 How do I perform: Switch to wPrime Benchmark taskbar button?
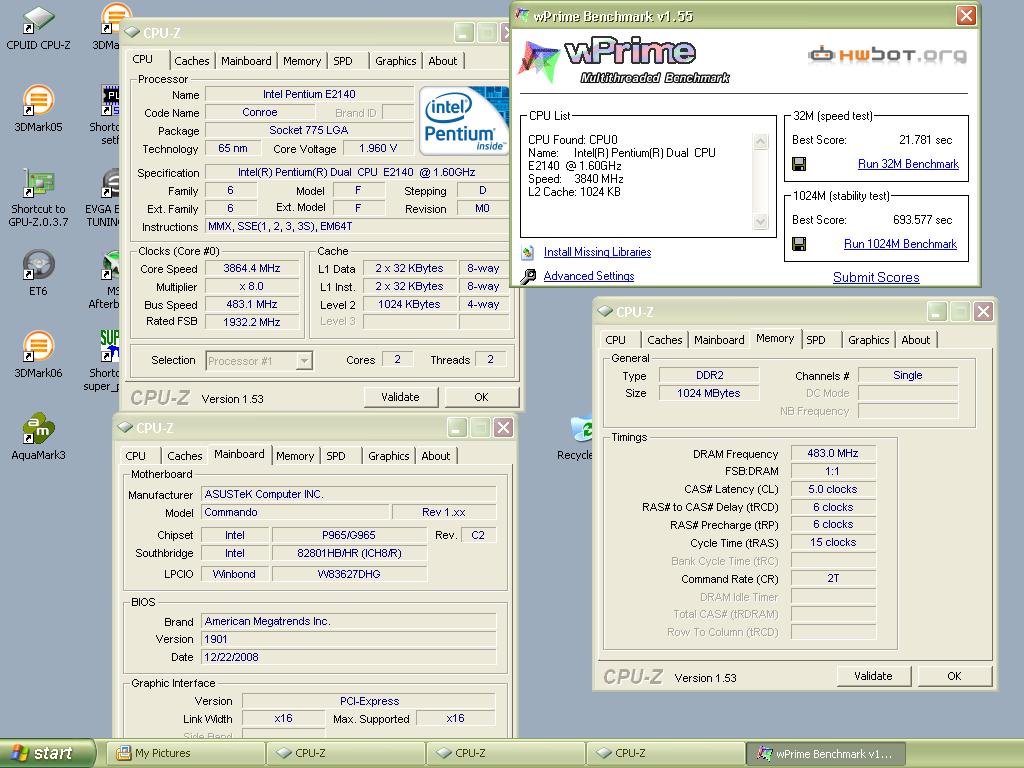(x=826, y=754)
